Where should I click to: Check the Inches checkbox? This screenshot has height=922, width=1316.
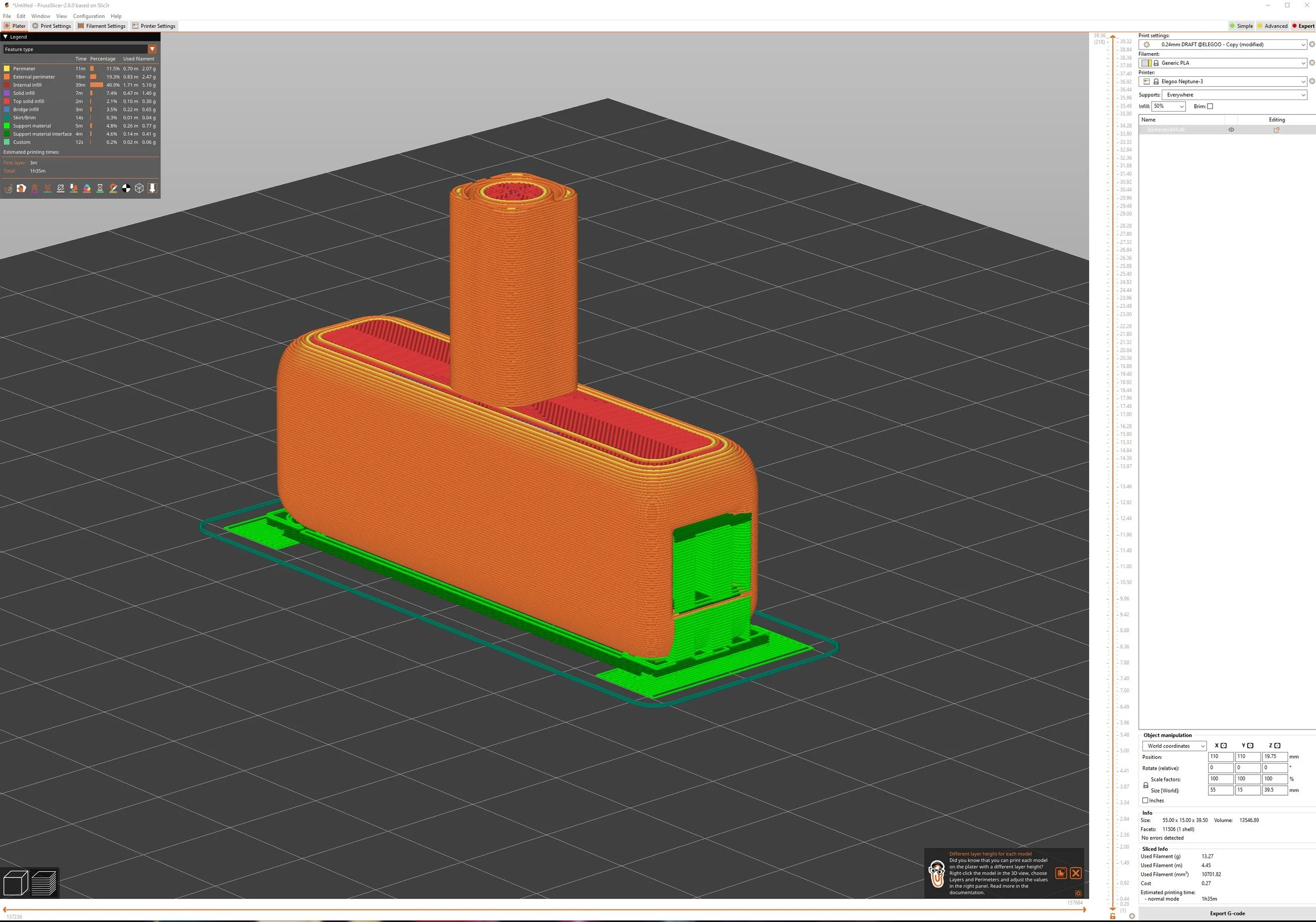1145,800
